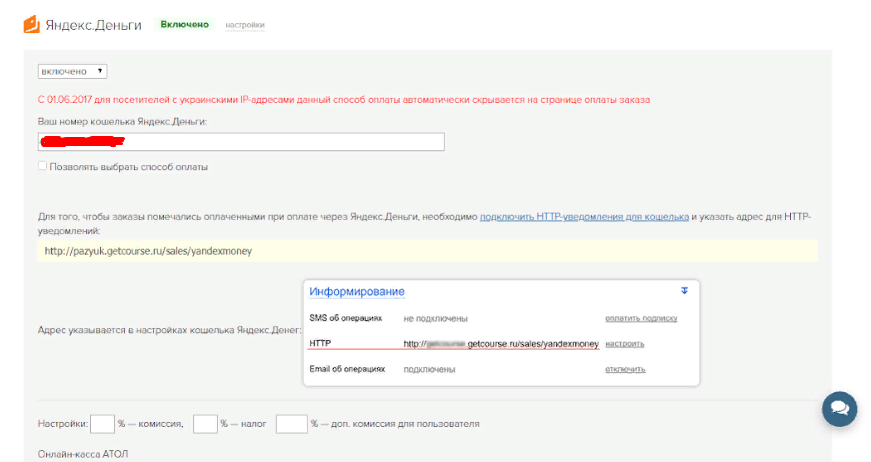Open the chat support bubble icon
The width and height of the screenshot is (871, 462).
pyautogui.click(x=839, y=409)
